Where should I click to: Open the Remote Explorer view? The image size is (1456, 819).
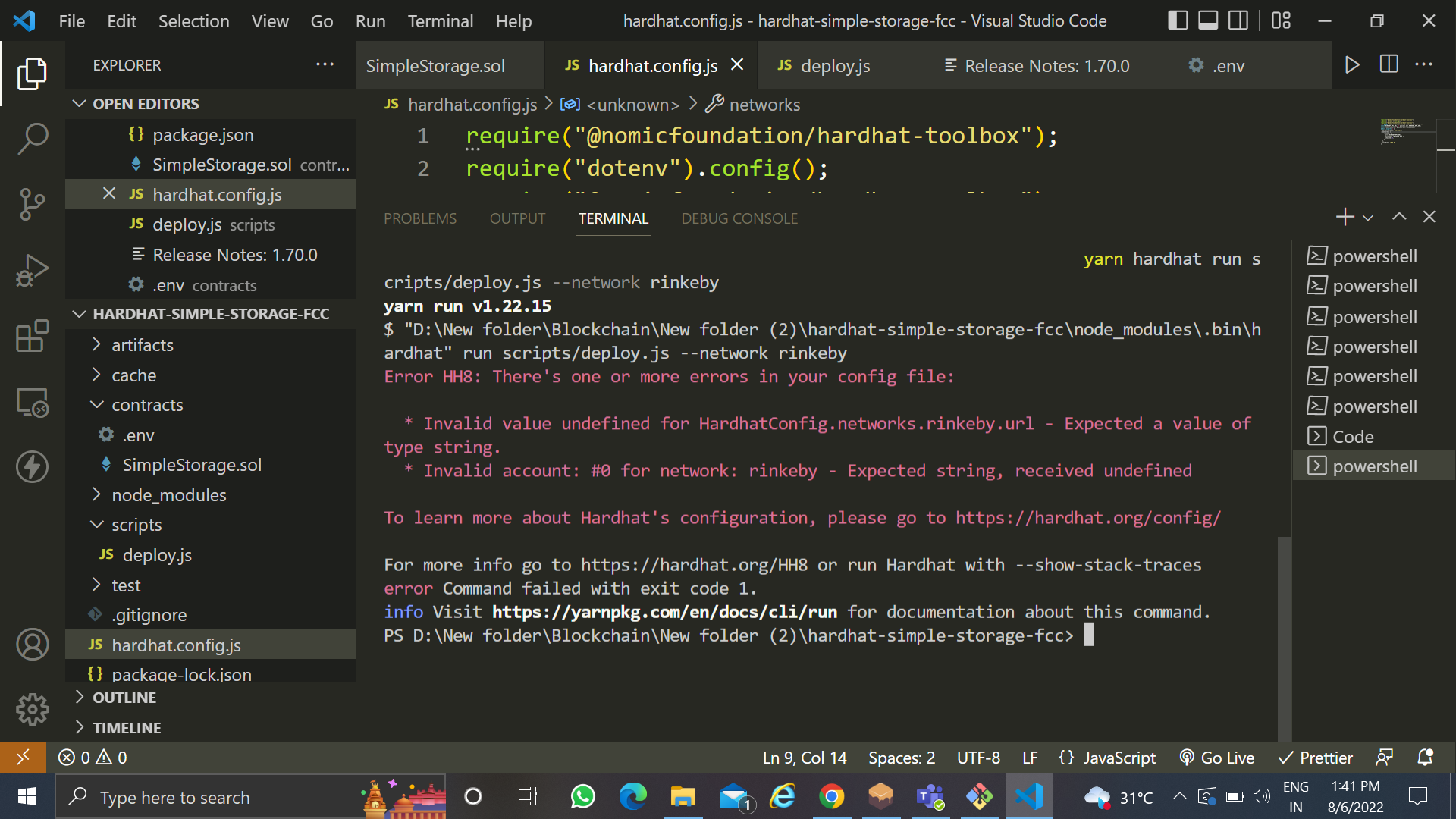tap(32, 402)
